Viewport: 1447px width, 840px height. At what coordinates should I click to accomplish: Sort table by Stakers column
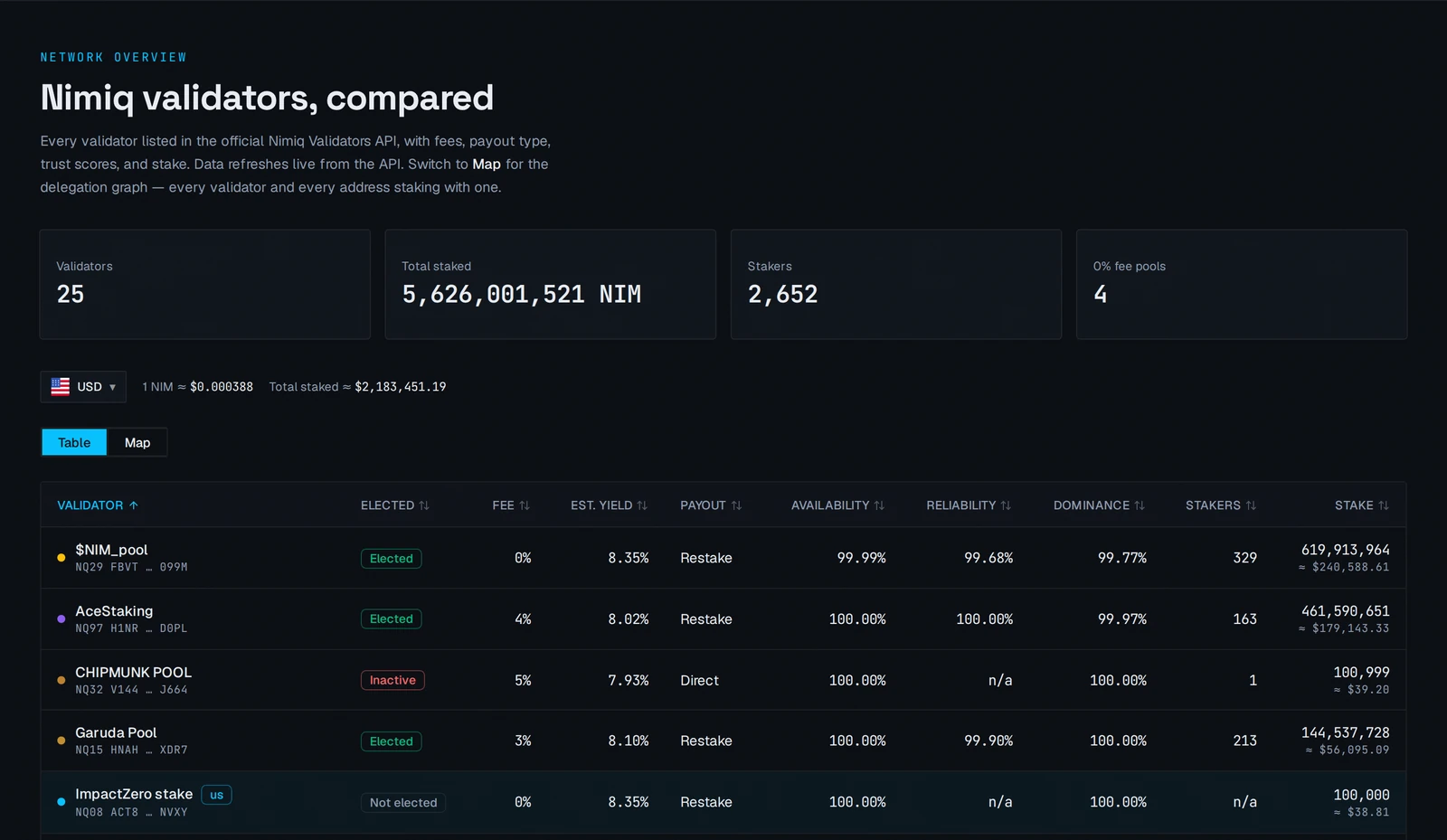click(1221, 505)
